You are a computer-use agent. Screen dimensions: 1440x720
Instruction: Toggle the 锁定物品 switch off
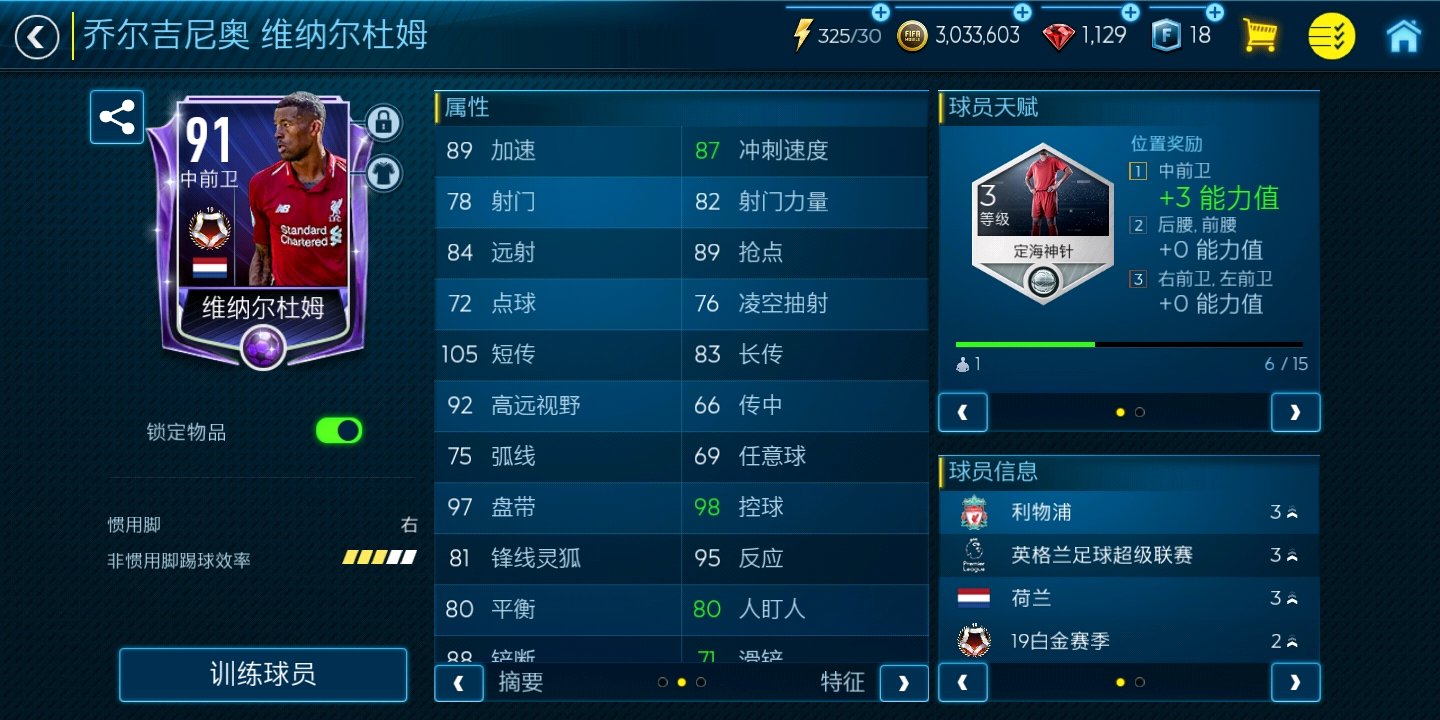coord(339,431)
